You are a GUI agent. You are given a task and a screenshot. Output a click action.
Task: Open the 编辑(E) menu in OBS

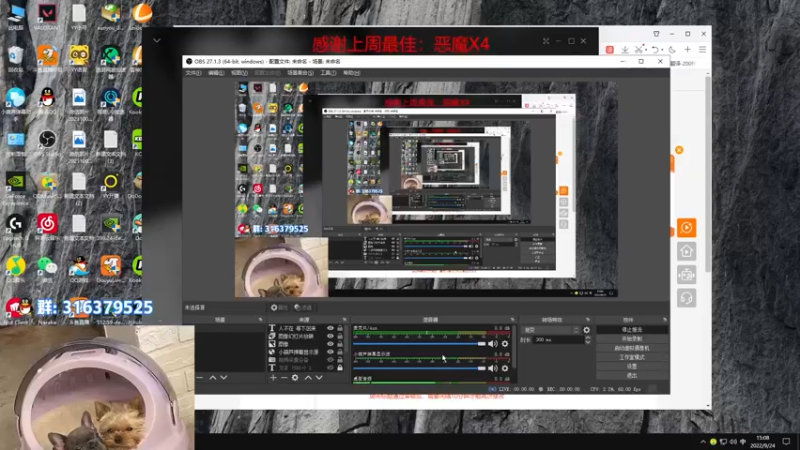[216, 73]
